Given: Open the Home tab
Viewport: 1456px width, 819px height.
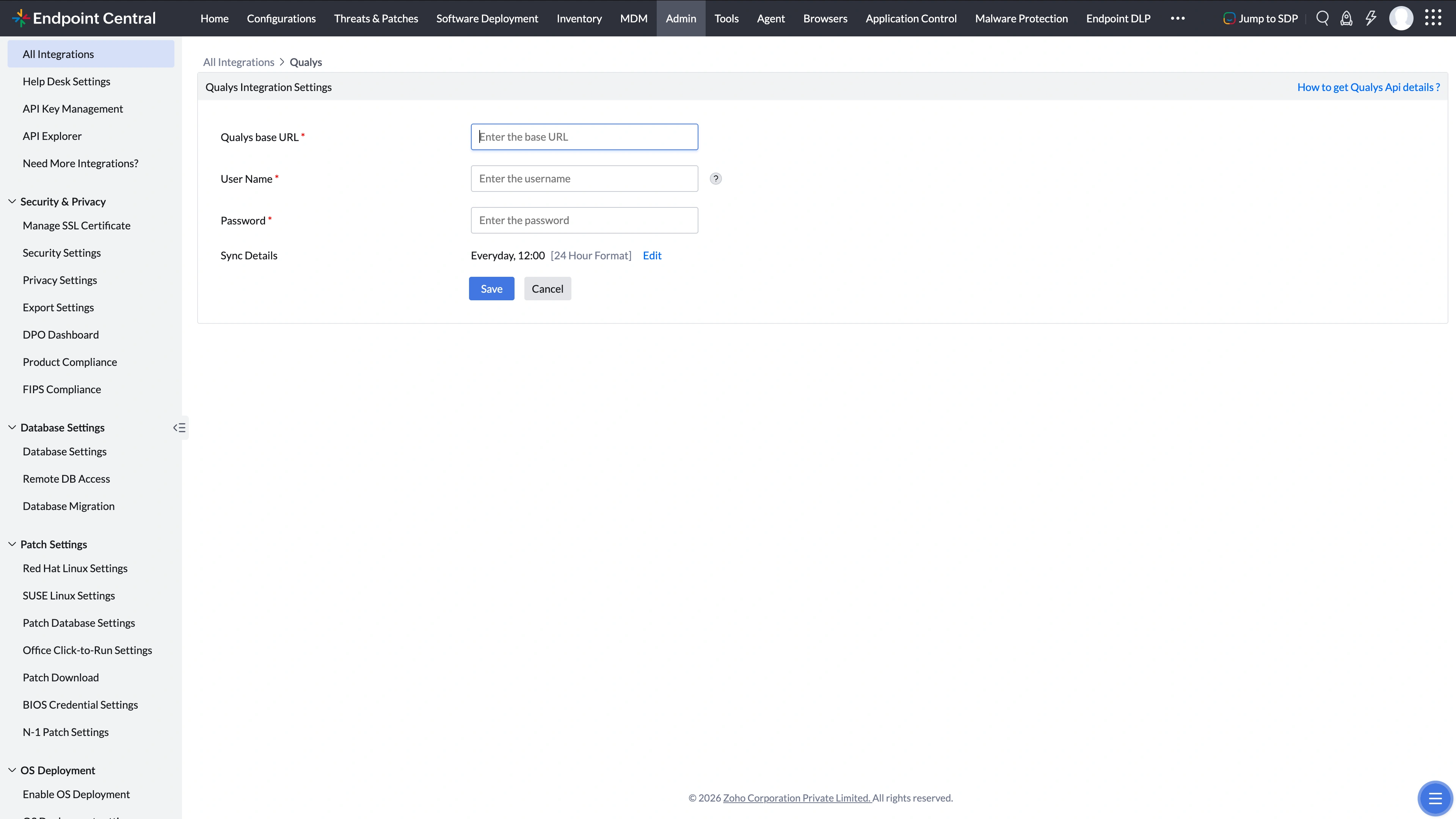Looking at the screenshot, I should (x=214, y=18).
